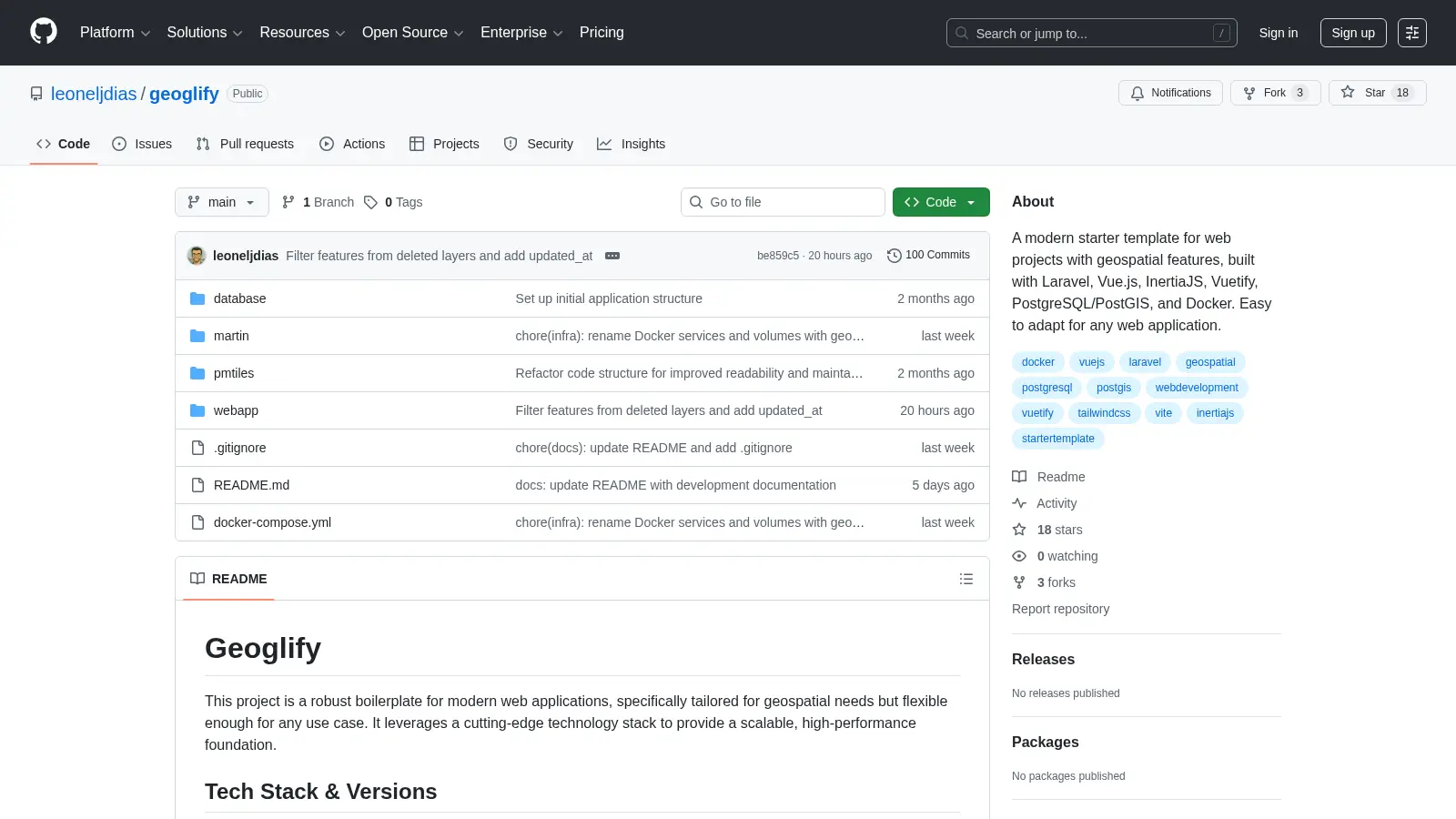Screen dimensions: 1456x819
Task: Click the docker topic tag
Action: (1037, 362)
